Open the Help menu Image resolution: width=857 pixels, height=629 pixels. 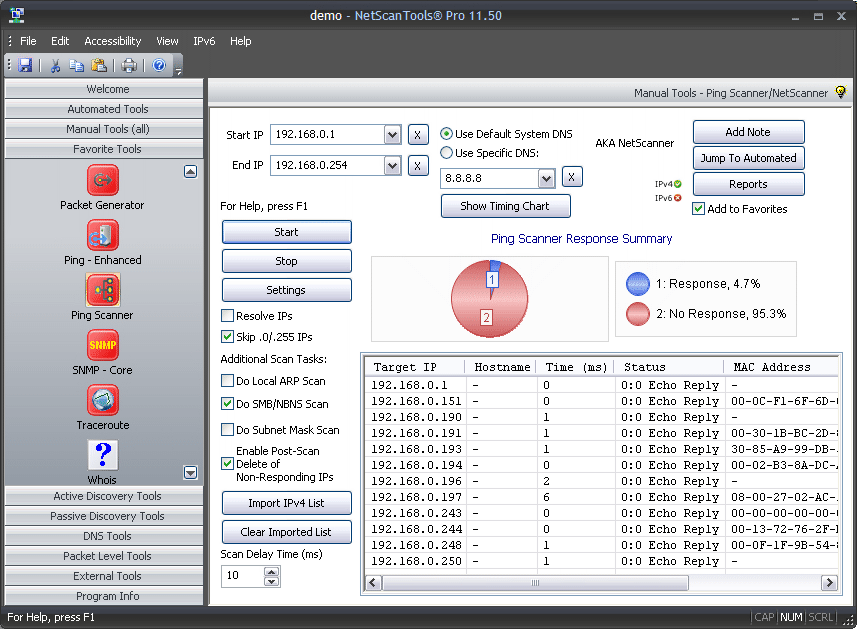click(240, 41)
